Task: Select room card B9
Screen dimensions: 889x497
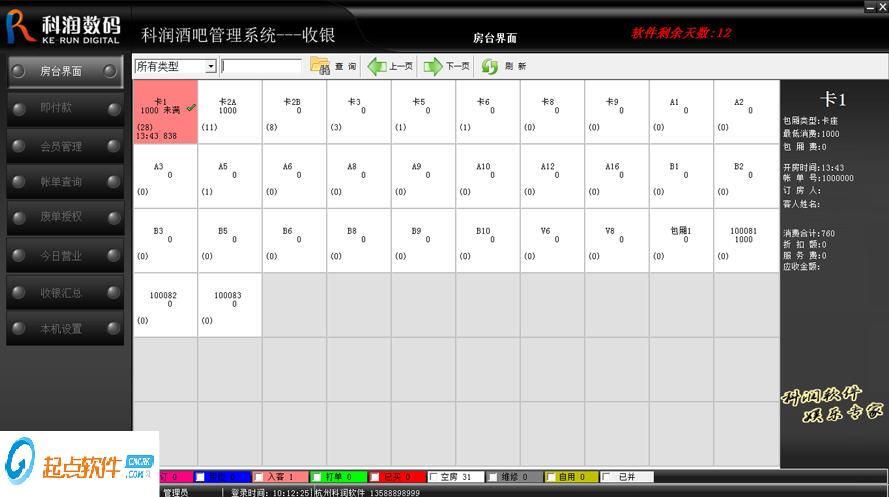Action: pos(424,241)
